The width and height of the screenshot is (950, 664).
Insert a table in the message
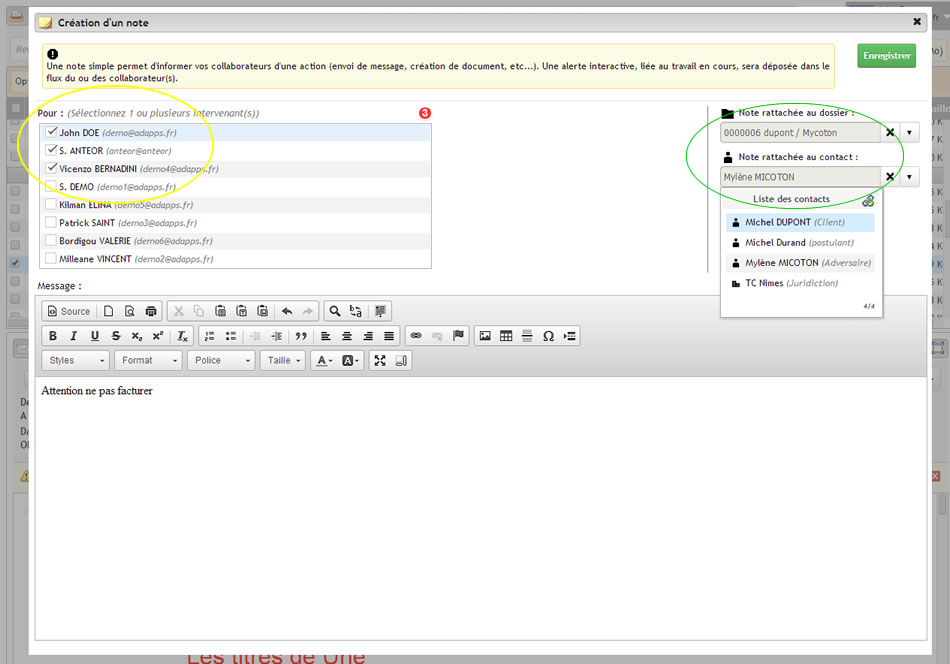tap(506, 336)
